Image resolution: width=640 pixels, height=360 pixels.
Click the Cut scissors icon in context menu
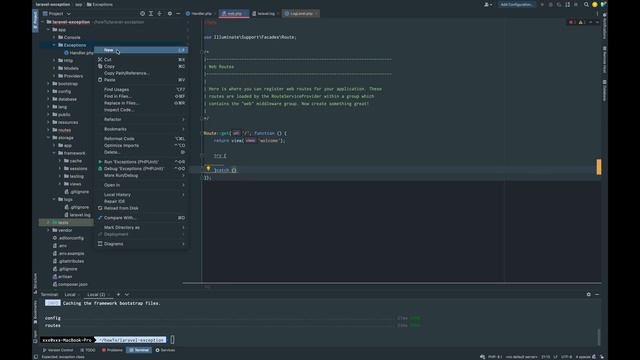[100, 60]
